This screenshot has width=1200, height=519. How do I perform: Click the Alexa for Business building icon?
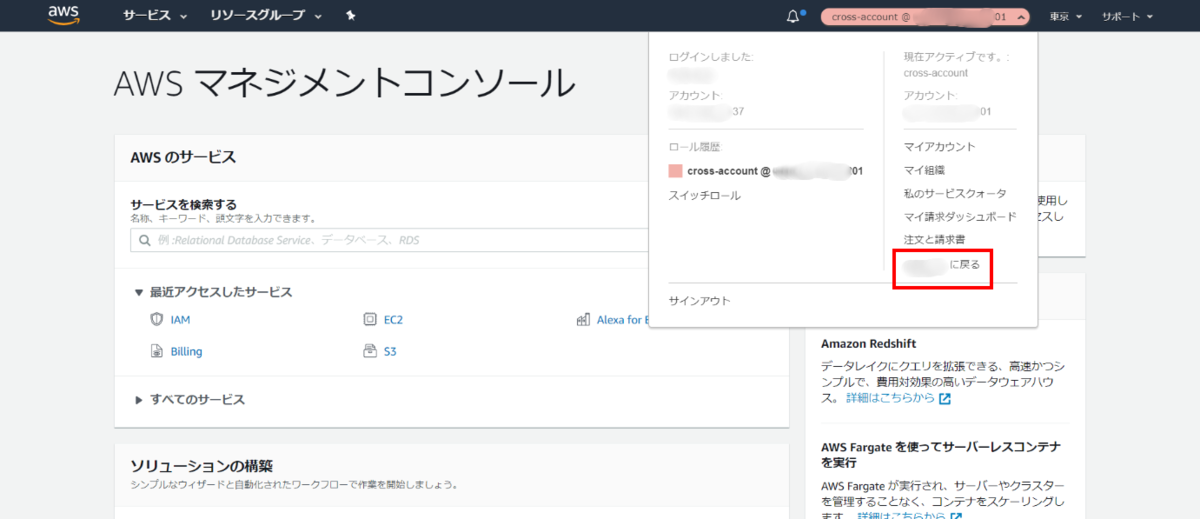tap(583, 320)
